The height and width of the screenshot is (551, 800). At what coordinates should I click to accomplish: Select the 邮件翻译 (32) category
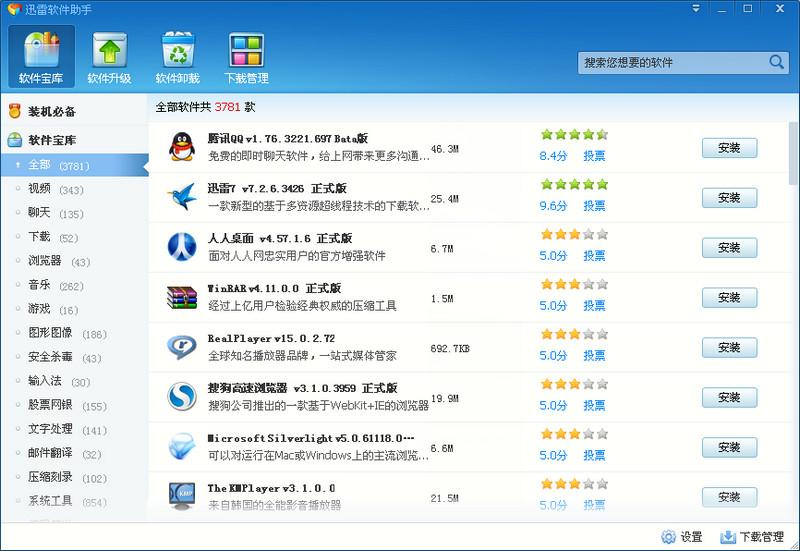(74, 454)
